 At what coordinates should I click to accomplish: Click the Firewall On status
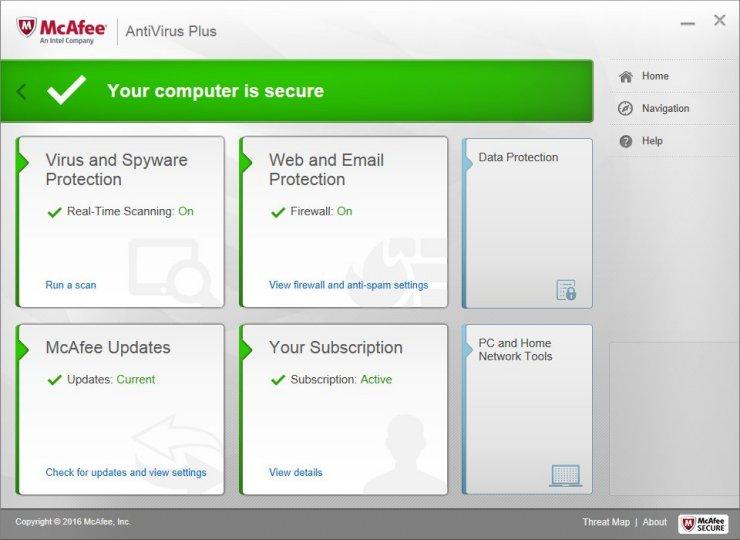344,212
